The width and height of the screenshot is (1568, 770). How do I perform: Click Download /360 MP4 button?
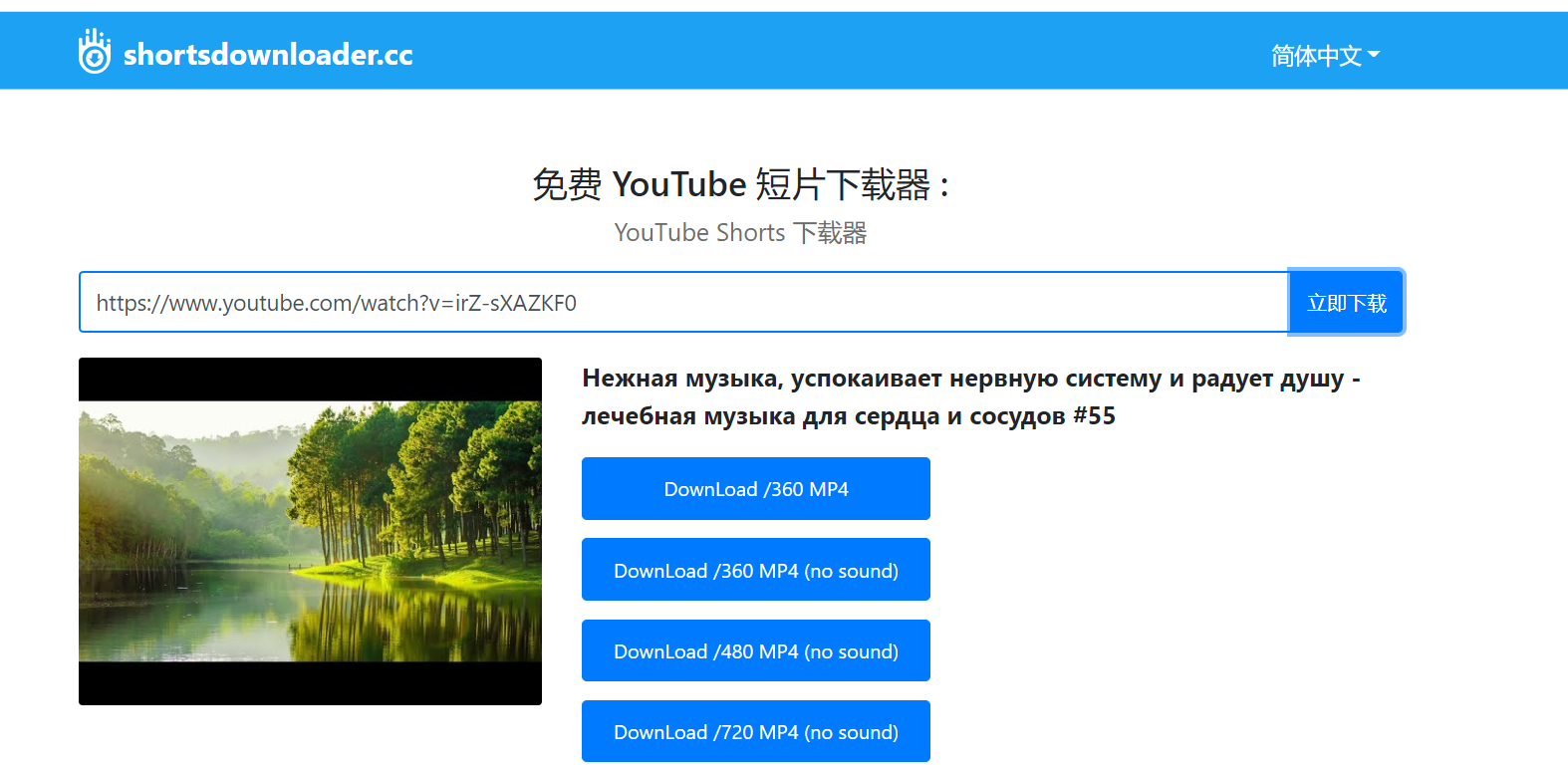click(756, 488)
